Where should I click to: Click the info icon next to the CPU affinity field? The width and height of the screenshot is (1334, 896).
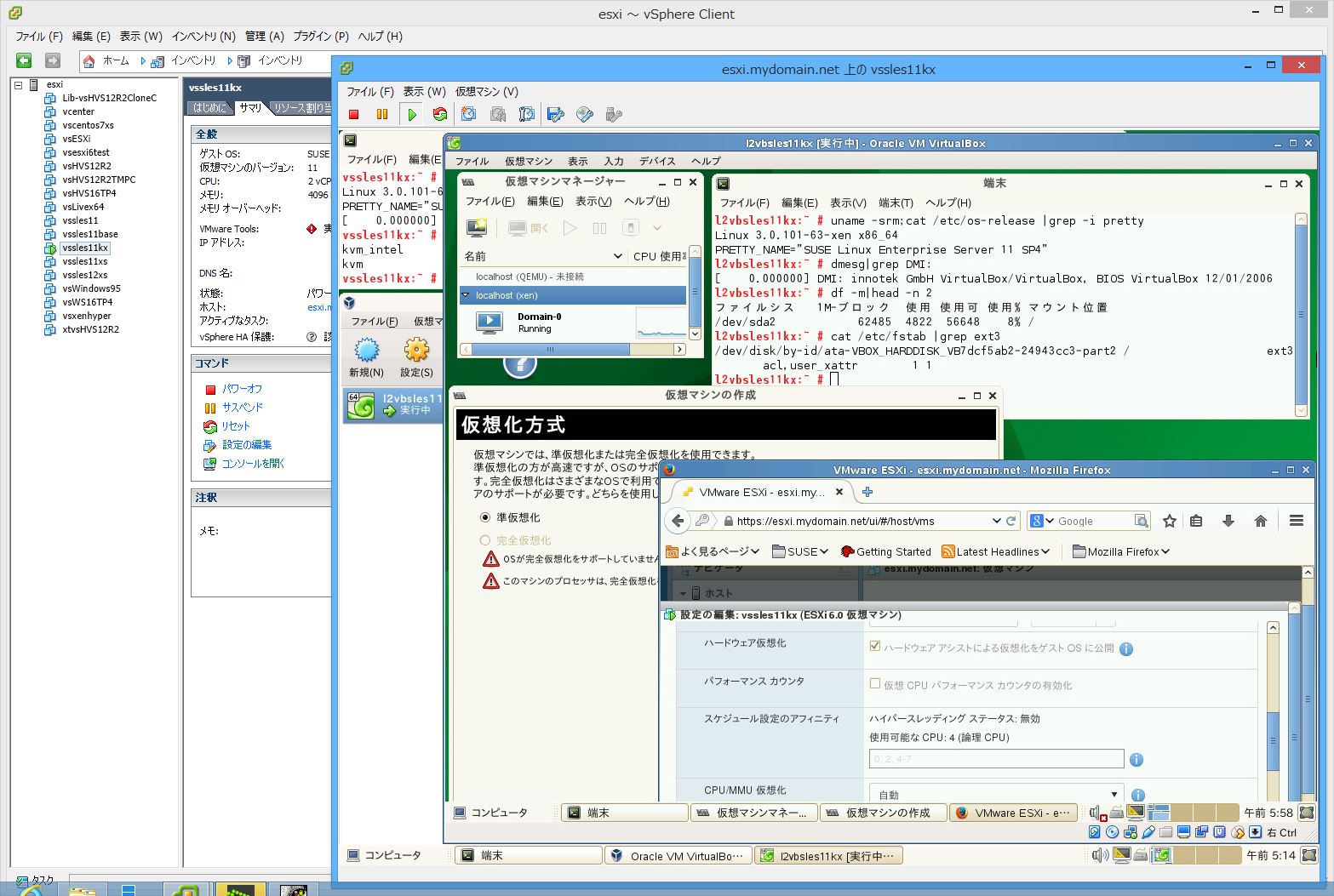pyautogui.click(x=1136, y=760)
